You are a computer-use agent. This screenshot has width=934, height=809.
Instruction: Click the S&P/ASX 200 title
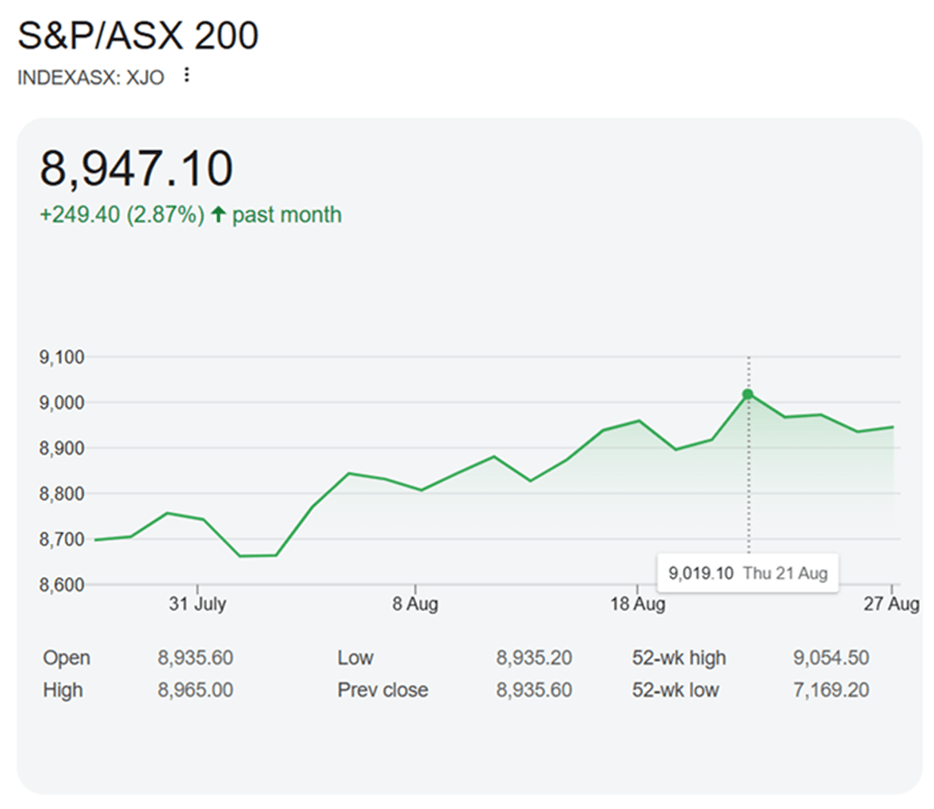point(138,35)
